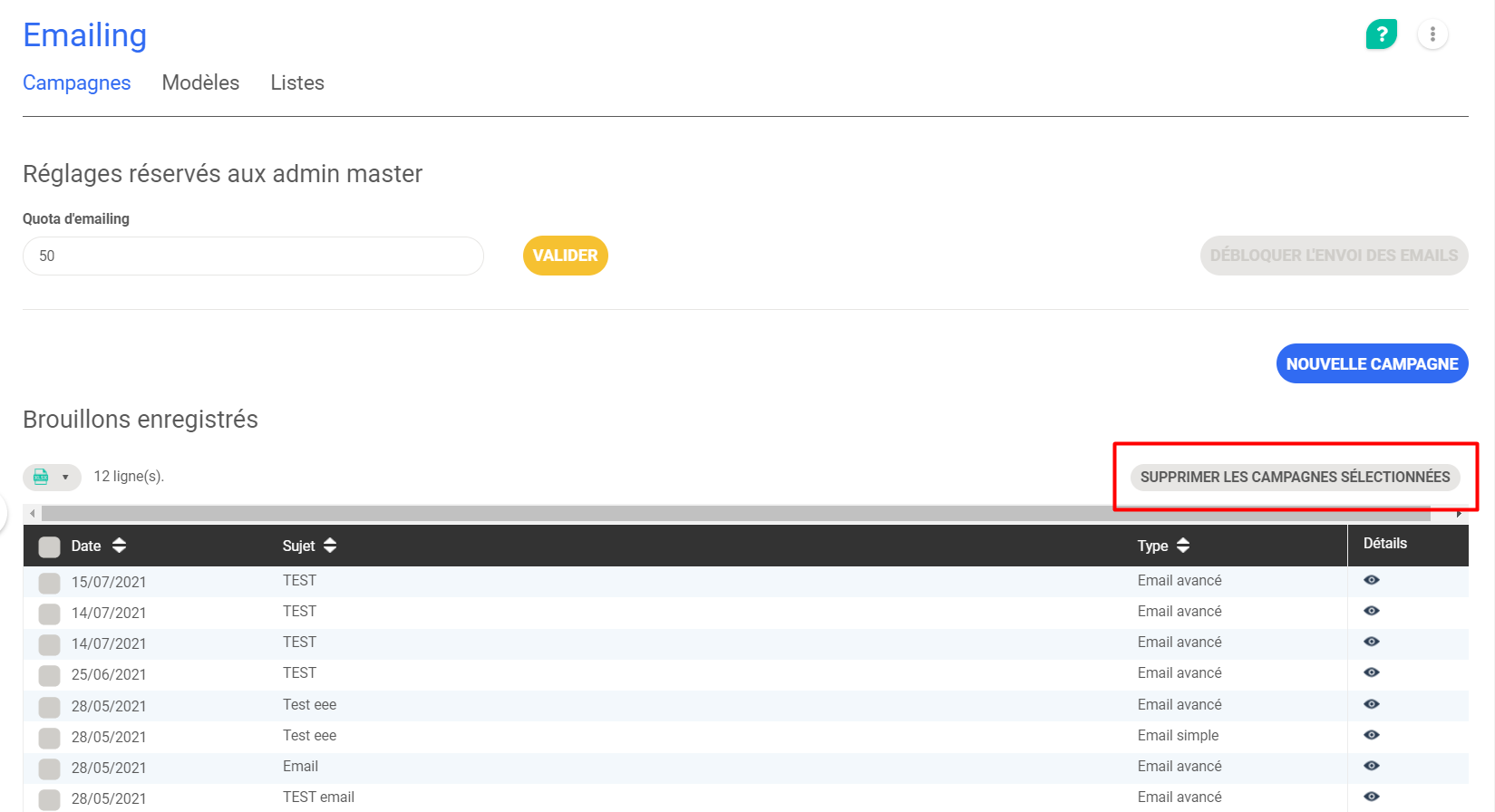Viewport: 1495px width, 812px height.
Task: Sort the table by the Sujet column
Action: (x=330, y=546)
